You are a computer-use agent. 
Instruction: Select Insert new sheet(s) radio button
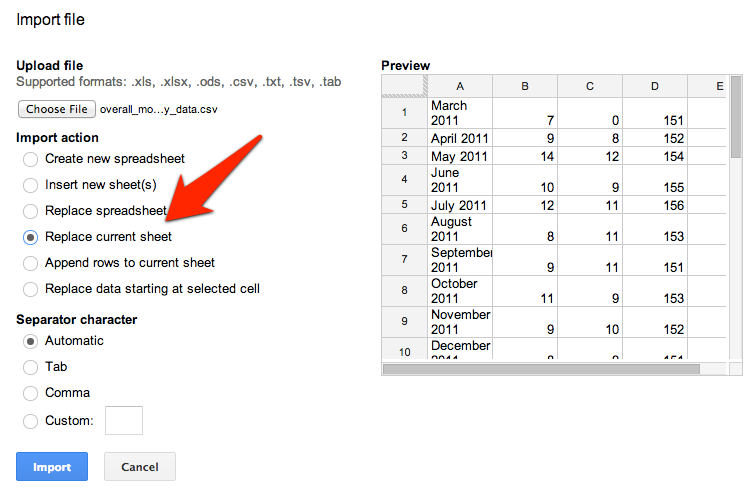click(30, 185)
